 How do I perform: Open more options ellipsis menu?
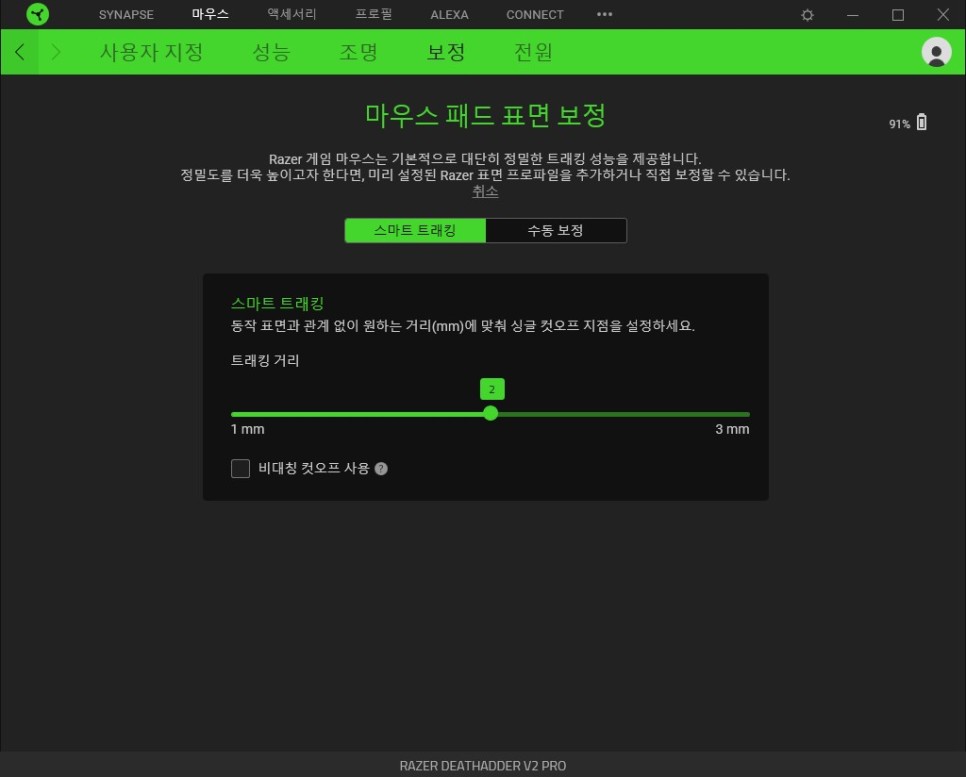604,14
